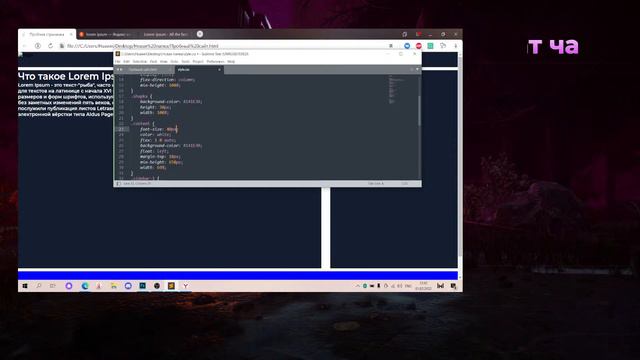Screen dimensions: 640x360
Task: Open the Windows Start menu
Action: [25, 286]
